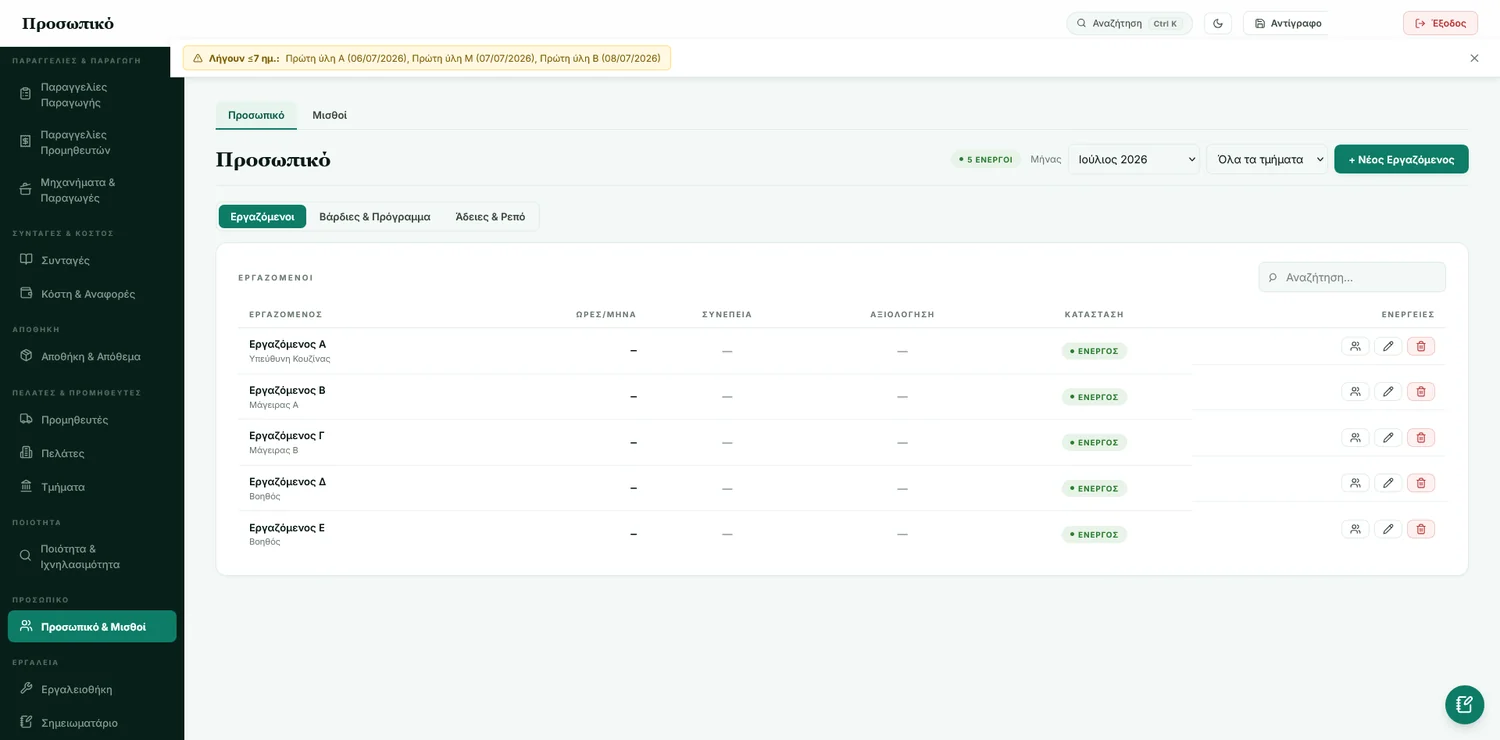Click the edit pencil for Εργαζόμενος Δ

(1388, 483)
